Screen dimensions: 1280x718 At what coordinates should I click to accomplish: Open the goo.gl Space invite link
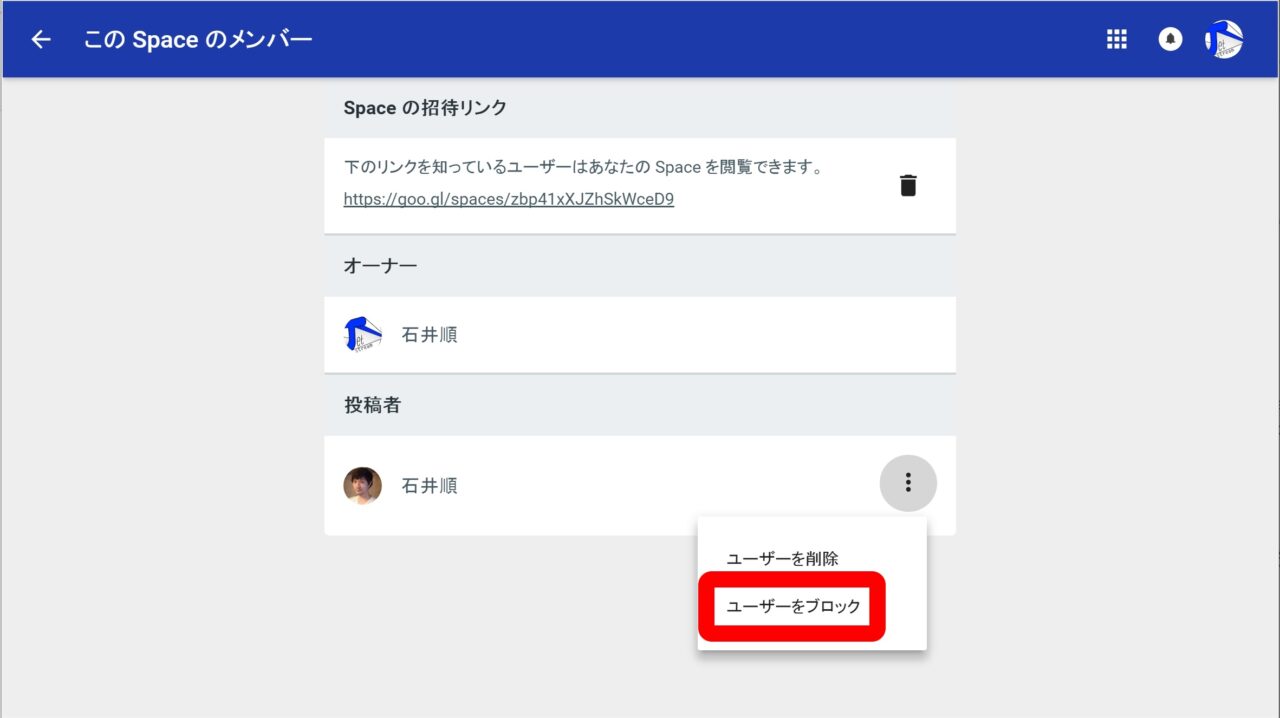(x=508, y=199)
